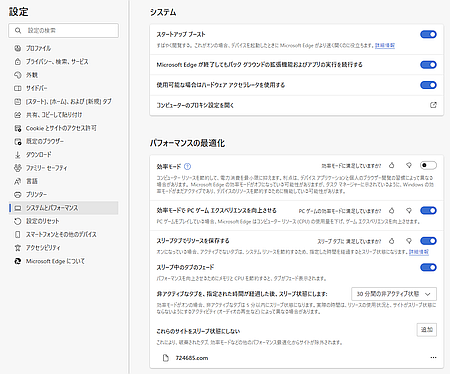This screenshot has height=374, width=450.
Task: Enable the 効率モード toggle
Action: click(x=428, y=165)
